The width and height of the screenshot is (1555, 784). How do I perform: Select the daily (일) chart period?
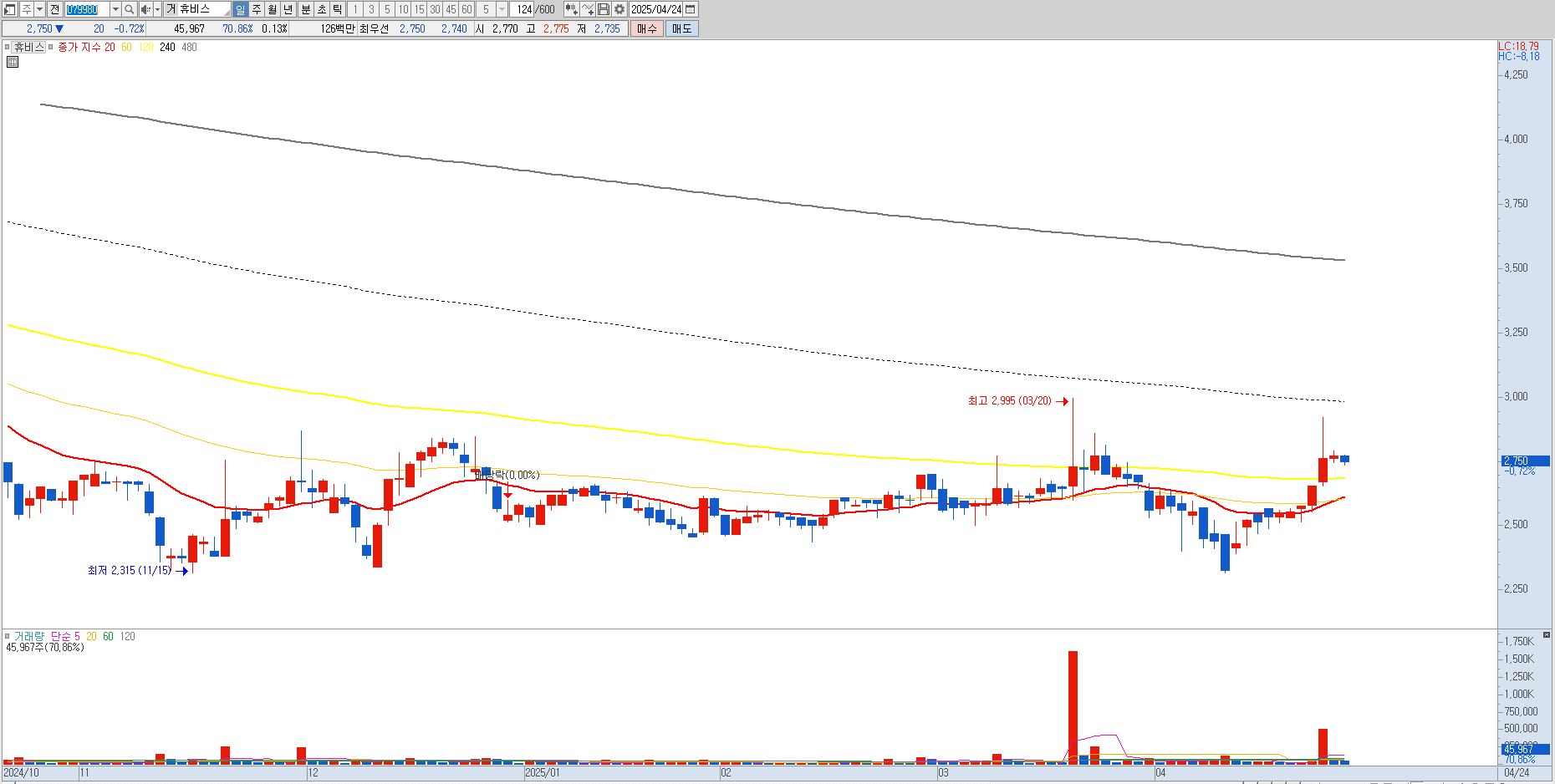click(241, 9)
